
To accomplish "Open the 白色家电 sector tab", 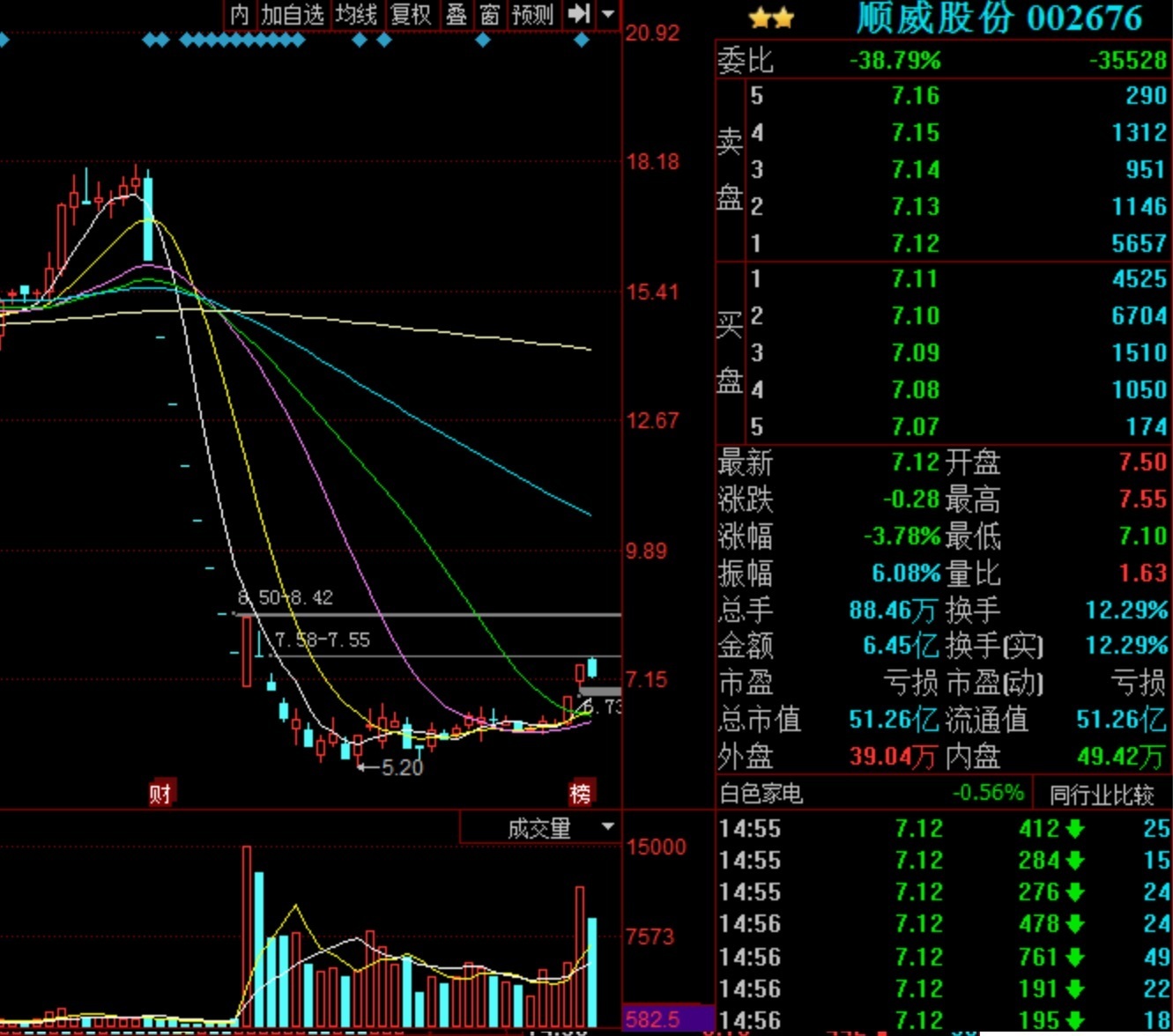I will (761, 794).
